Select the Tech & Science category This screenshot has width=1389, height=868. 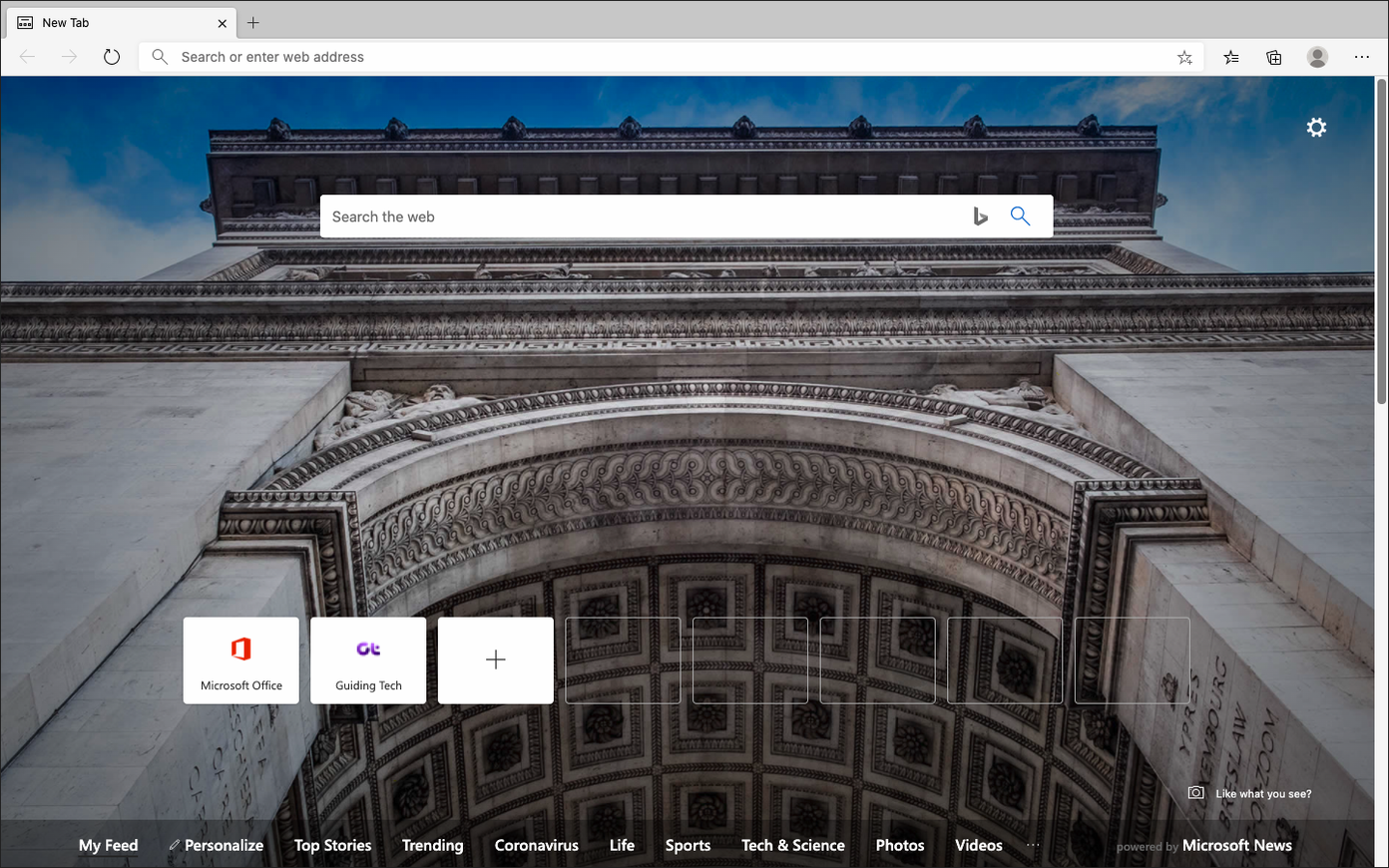pos(792,845)
